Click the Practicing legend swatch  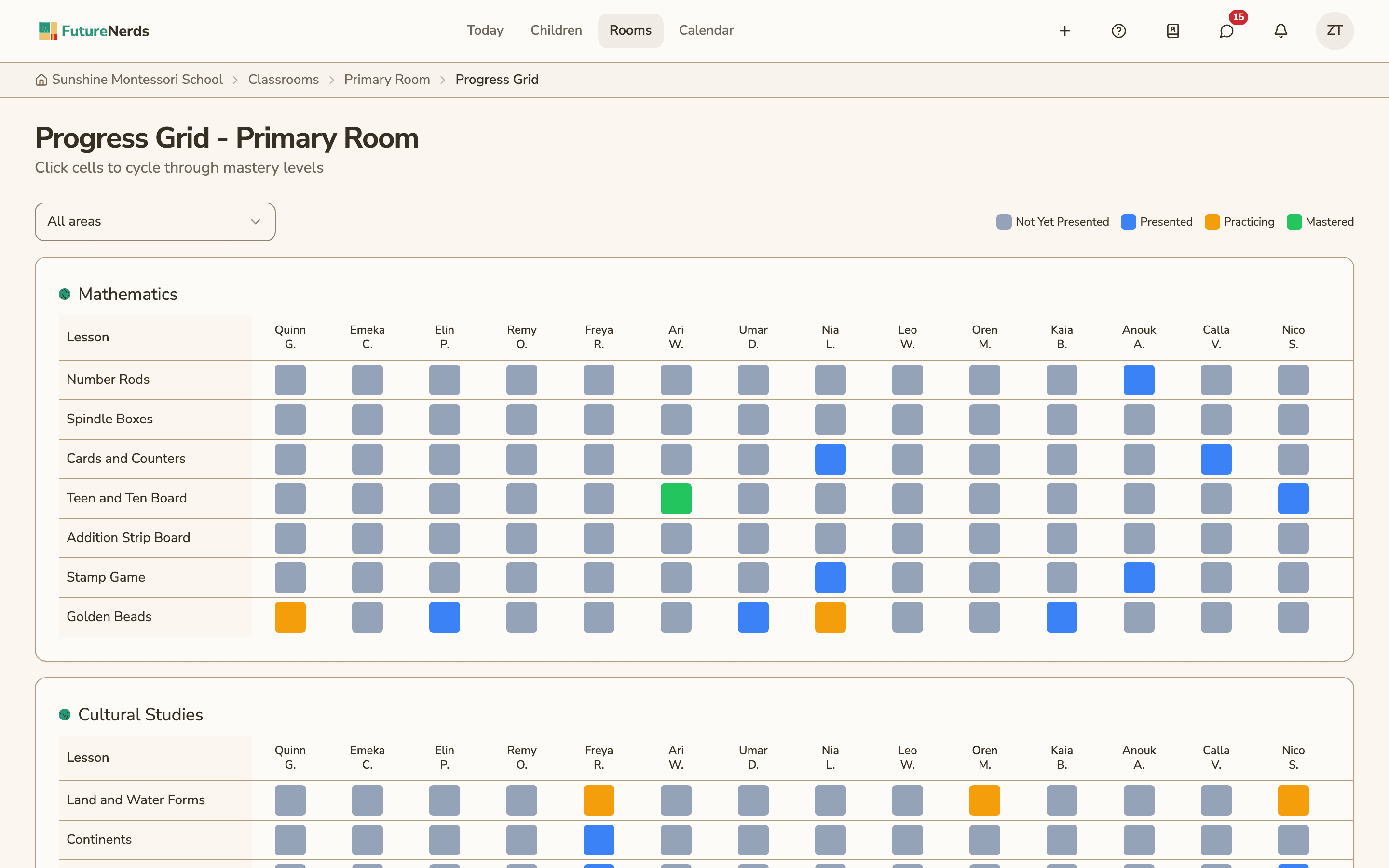(1212, 222)
